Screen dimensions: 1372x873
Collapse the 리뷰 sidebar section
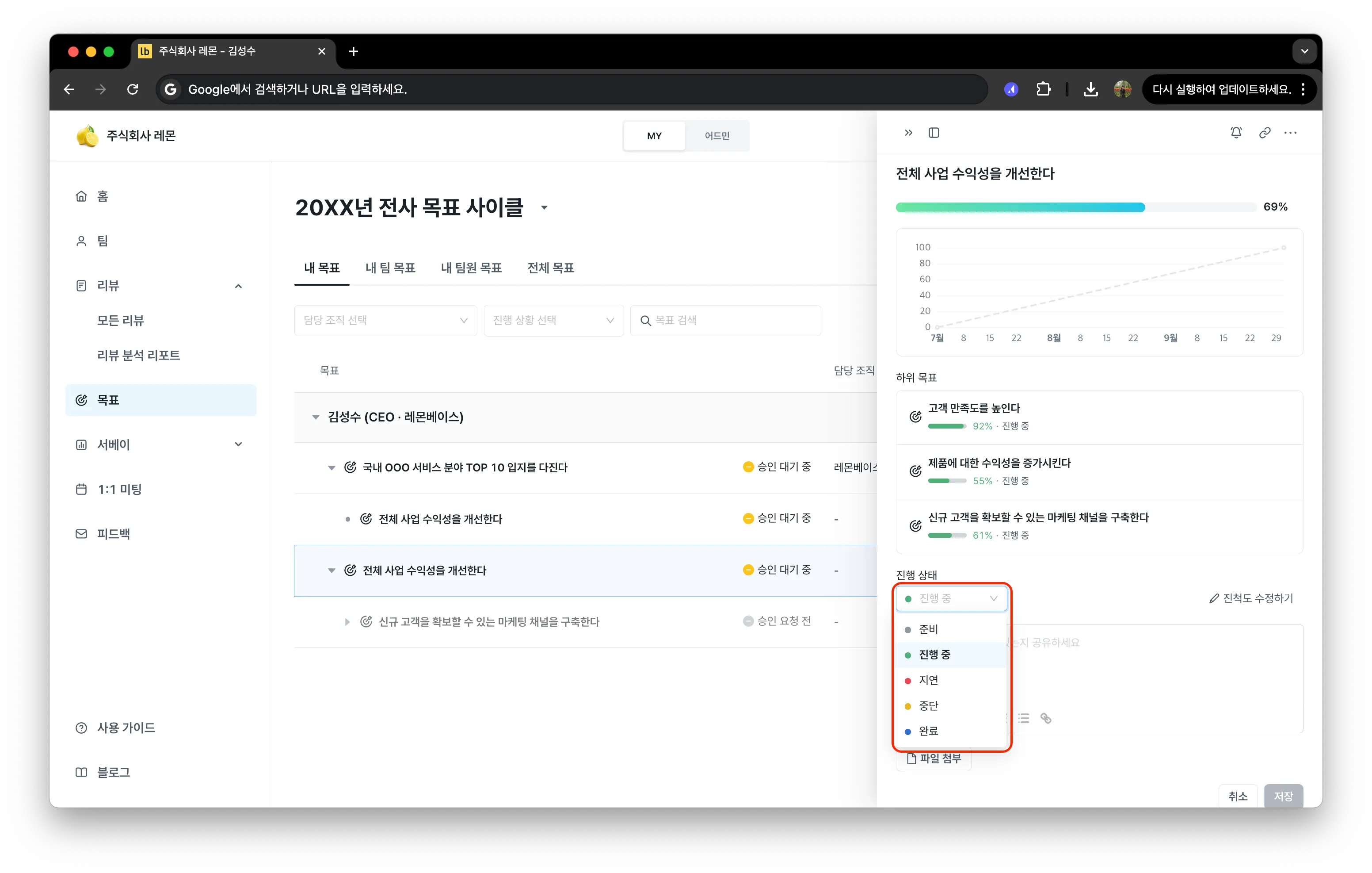tap(238, 286)
